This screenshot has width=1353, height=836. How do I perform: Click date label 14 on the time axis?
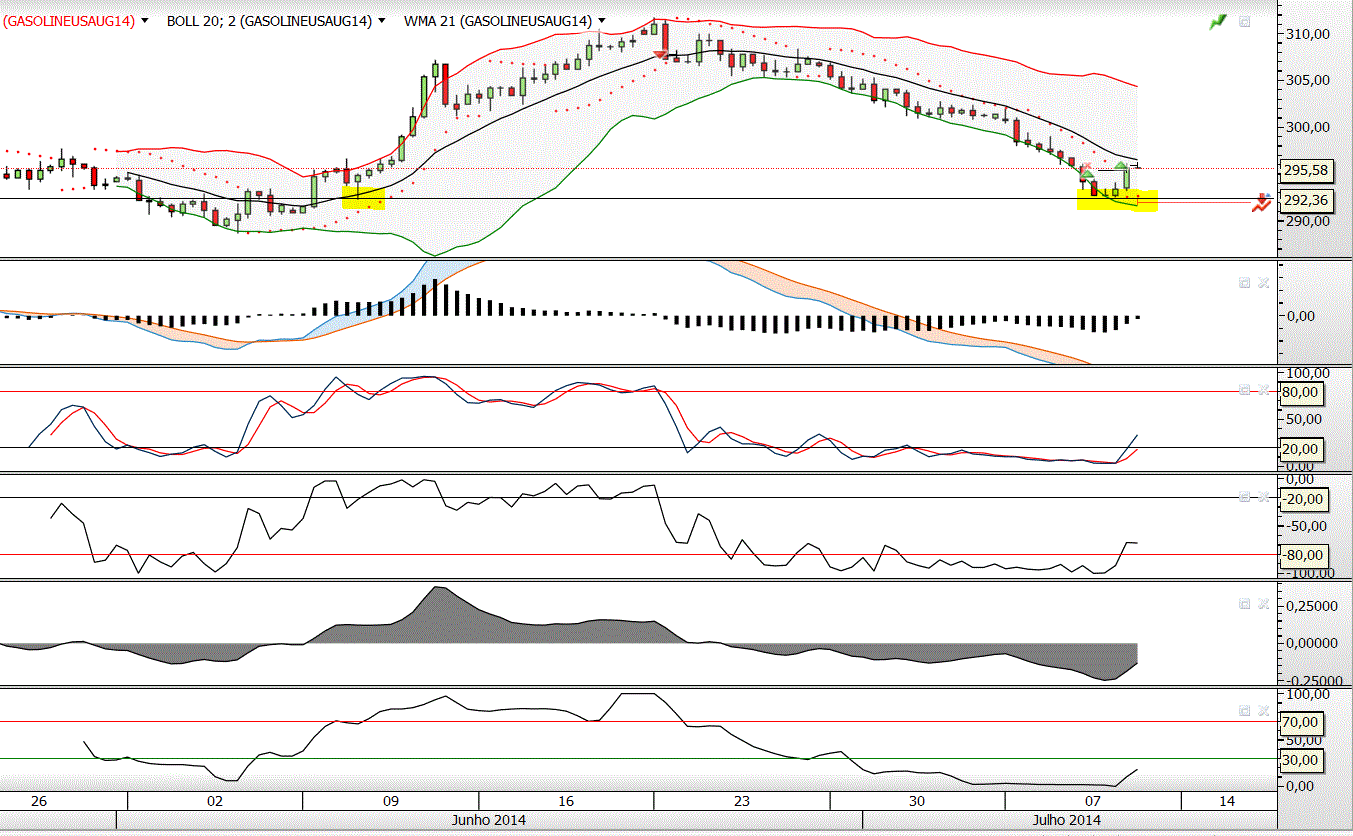click(1227, 801)
